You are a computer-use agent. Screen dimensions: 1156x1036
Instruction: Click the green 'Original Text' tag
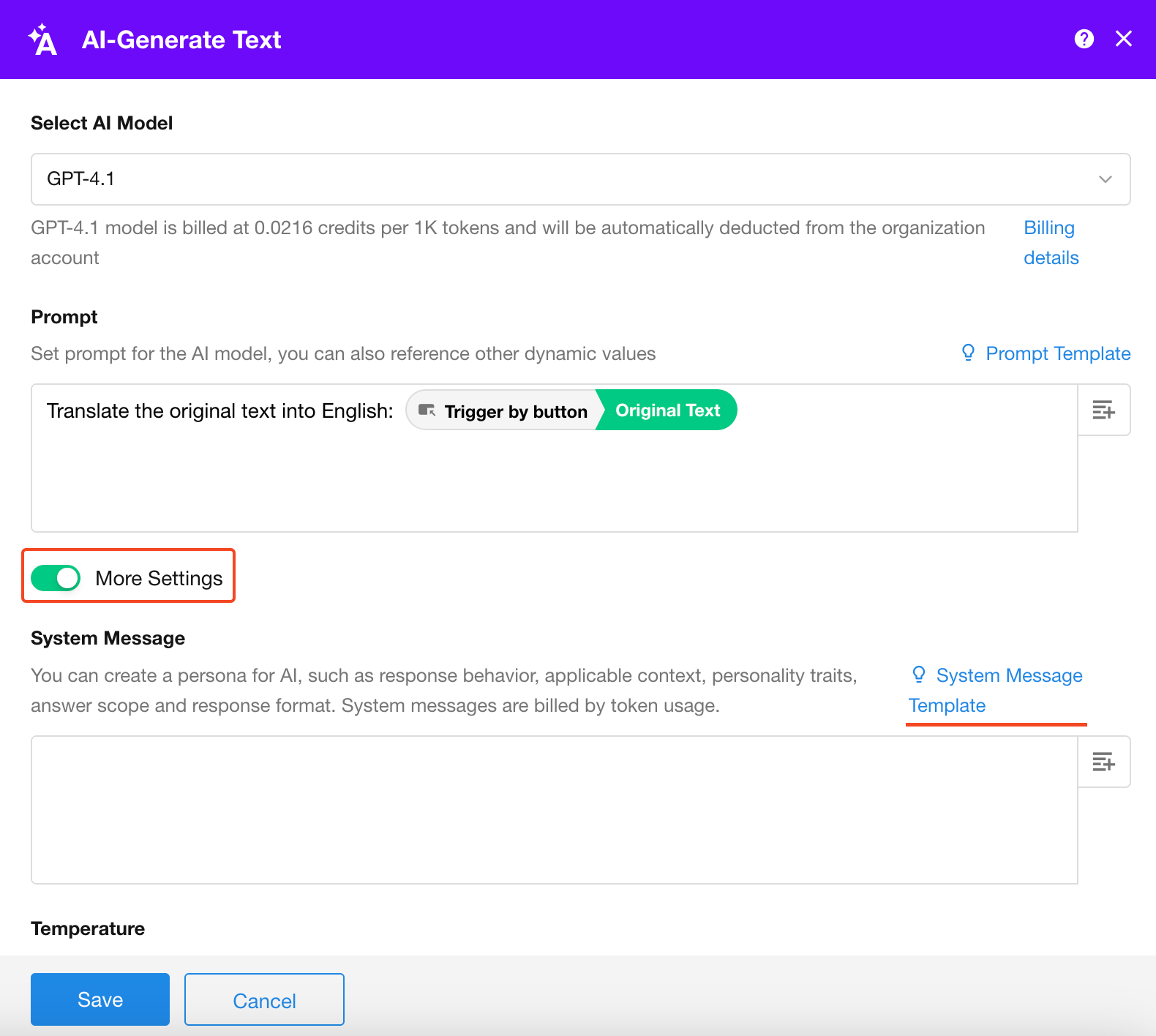[x=667, y=410]
